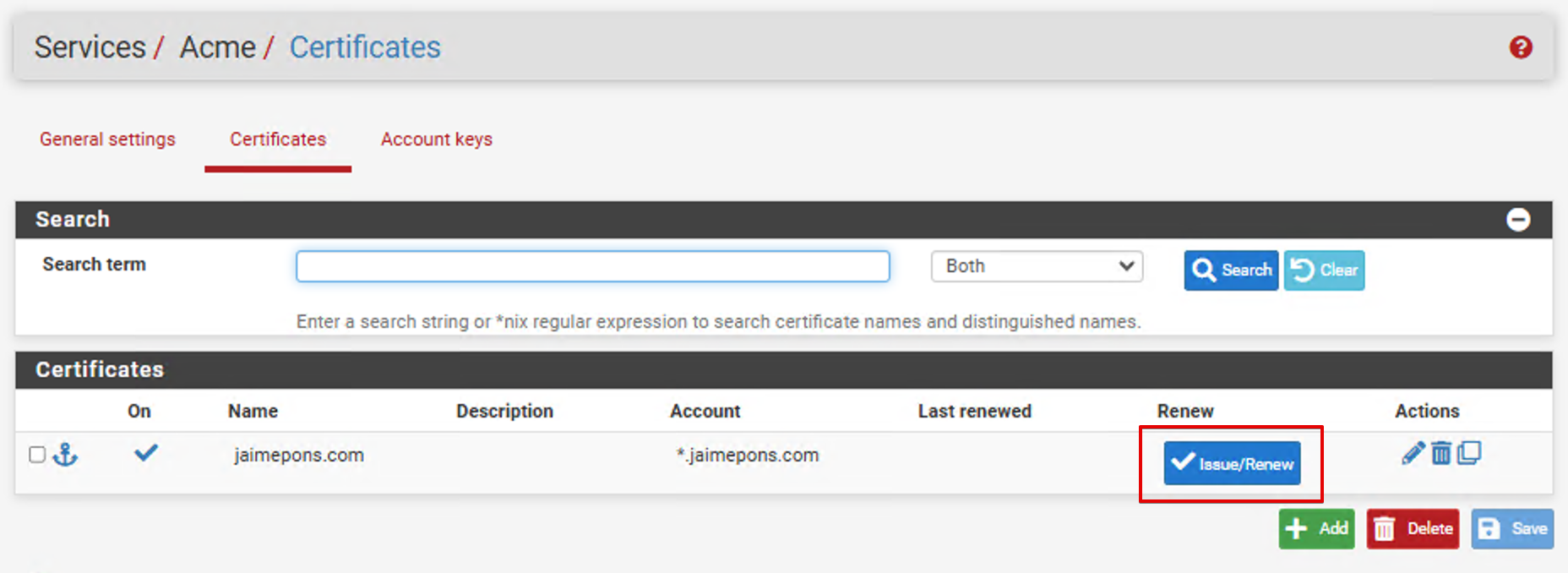Select the jaimepons.com row checkbox

[x=37, y=455]
